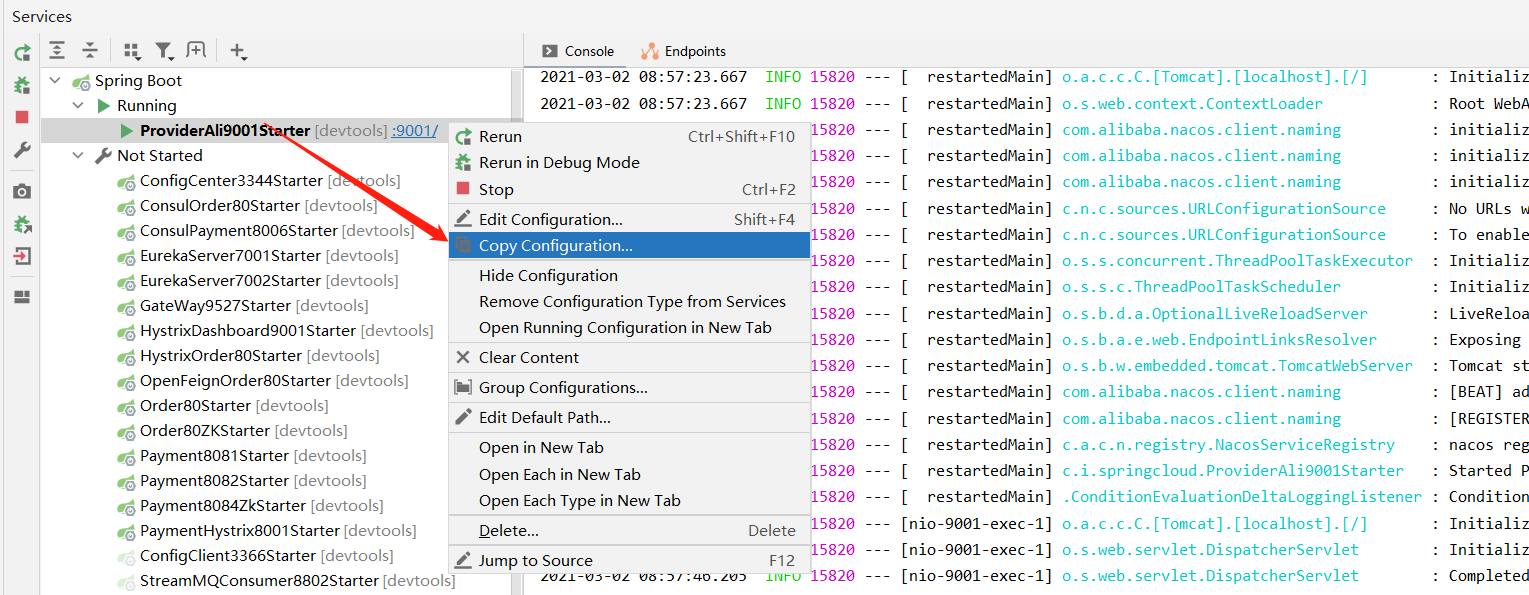Select Copy Configuration... menu entry
The height and width of the screenshot is (595, 1529).
tap(629, 245)
